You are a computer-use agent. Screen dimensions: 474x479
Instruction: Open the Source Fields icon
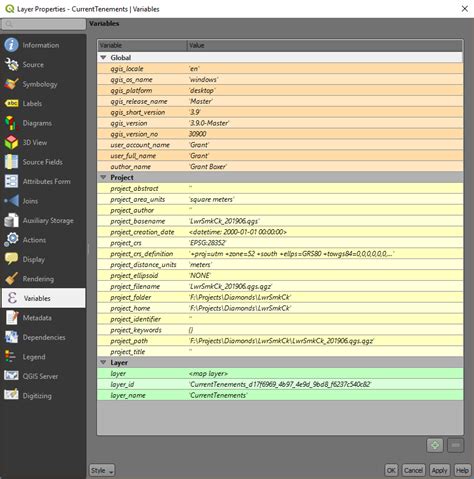11,162
